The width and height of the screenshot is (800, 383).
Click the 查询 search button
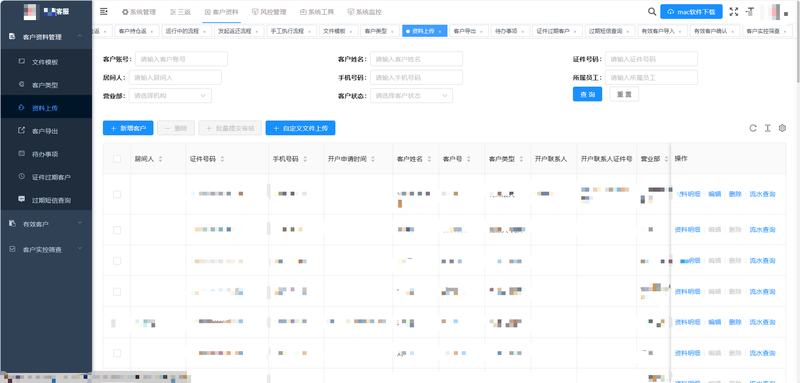pyautogui.click(x=587, y=94)
